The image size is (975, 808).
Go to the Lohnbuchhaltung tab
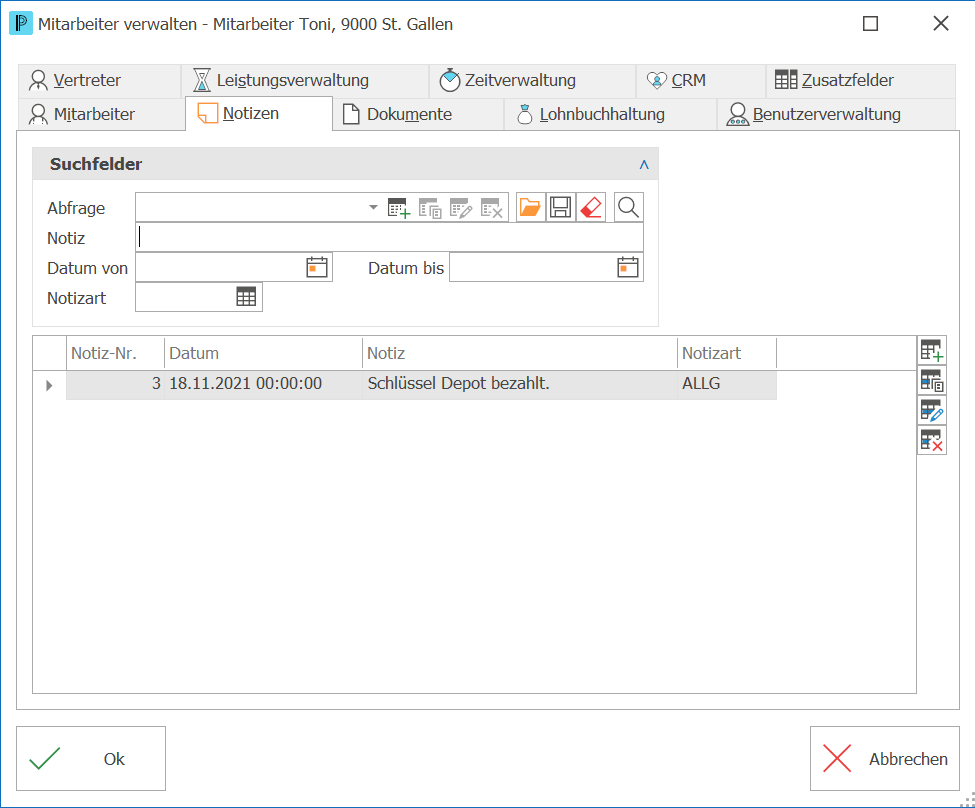[611, 114]
